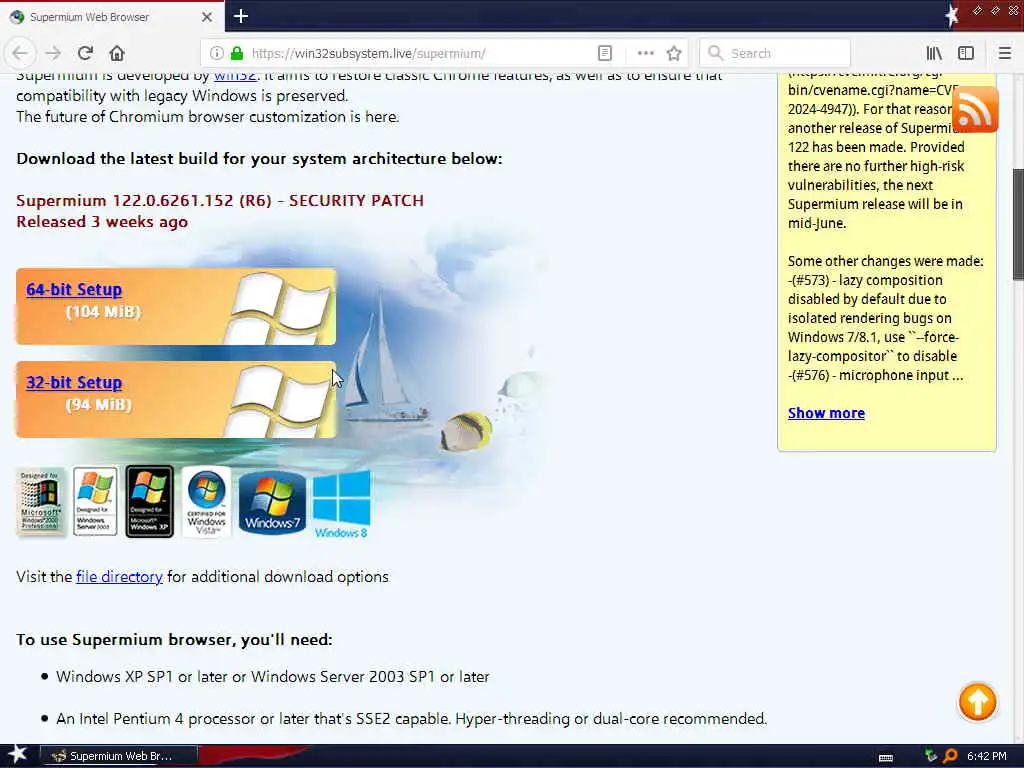Image resolution: width=1024 pixels, height=768 pixels.
Task: Show the sidebars panel
Action: click(x=966, y=53)
